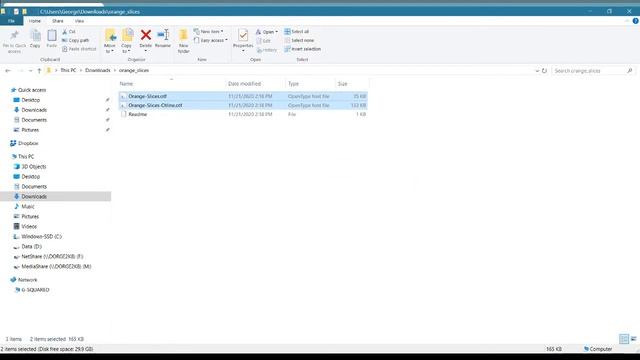Click Downloads in breadcrumb path
The height and width of the screenshot is (360, 640).
coord(98,70)
